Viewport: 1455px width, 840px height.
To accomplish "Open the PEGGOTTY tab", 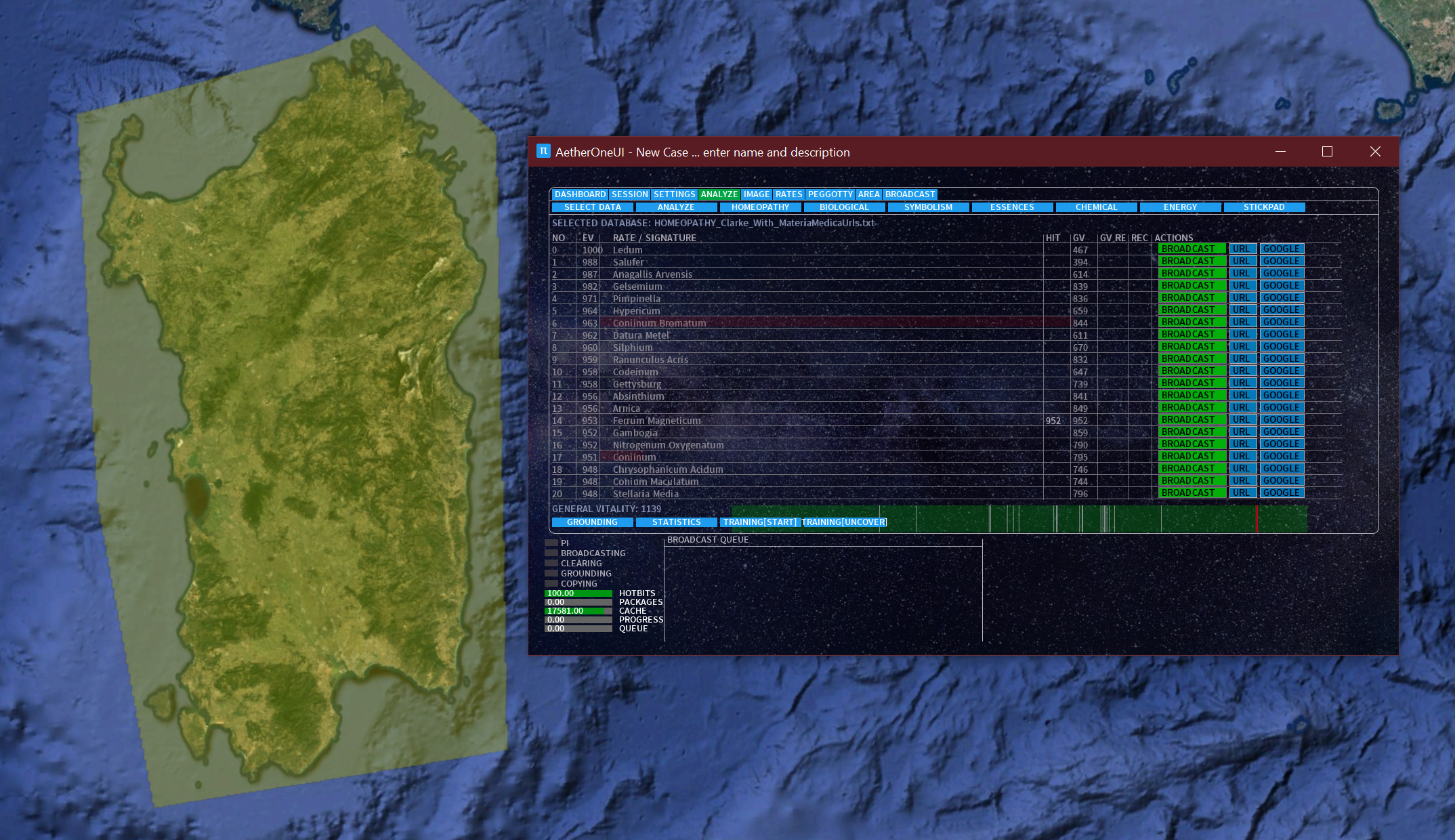I will [830, 194].
